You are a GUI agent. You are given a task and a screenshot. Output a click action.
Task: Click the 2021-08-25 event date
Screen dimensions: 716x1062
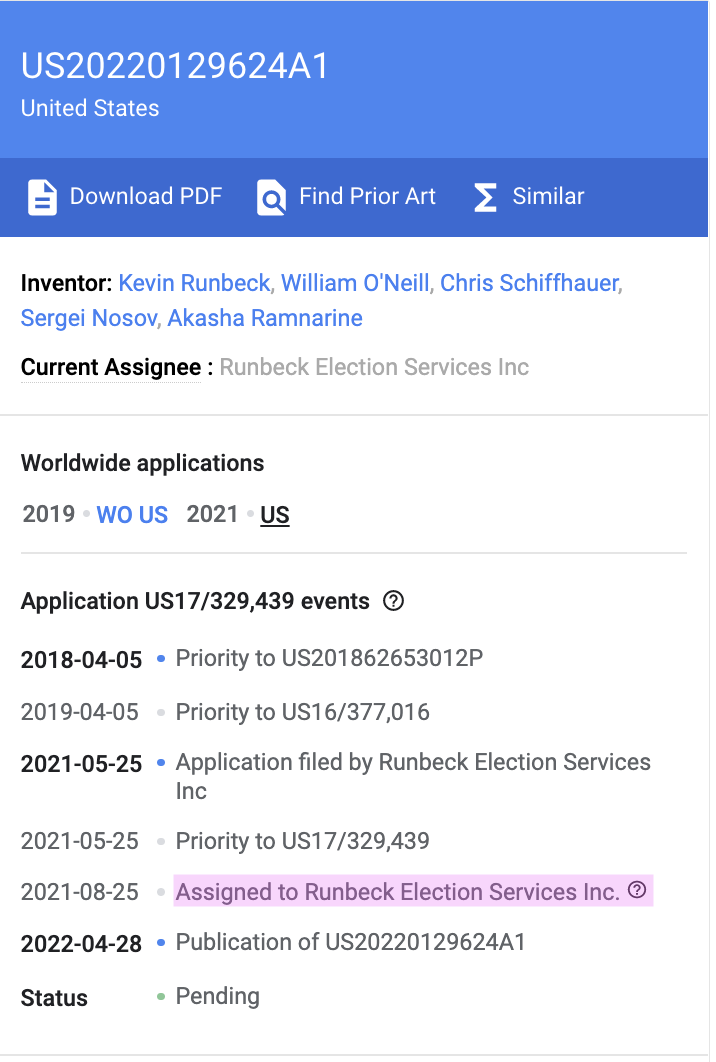pyautogui.click(x=80, y=892)
